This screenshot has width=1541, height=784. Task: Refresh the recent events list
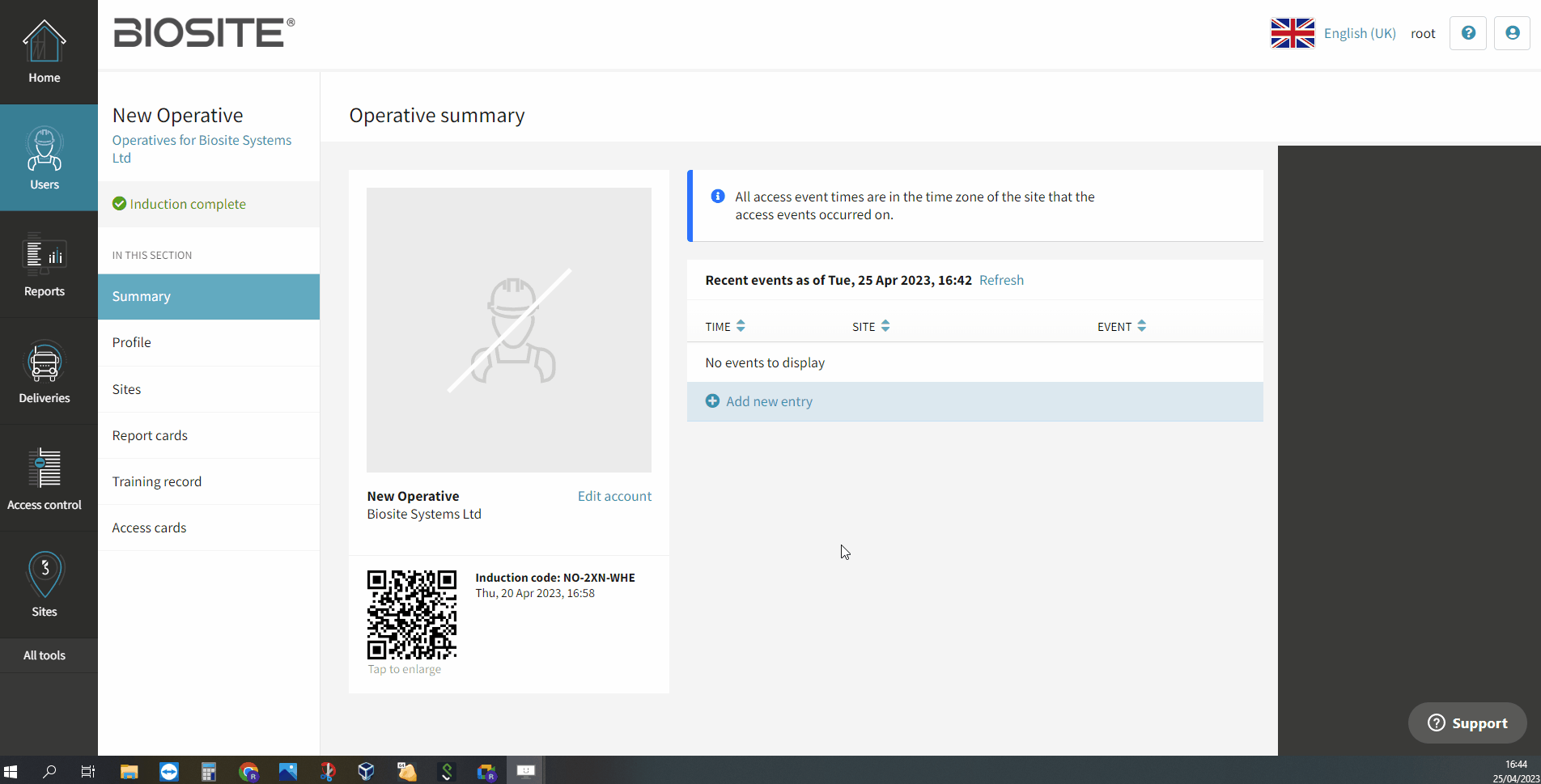point(1001,280)
